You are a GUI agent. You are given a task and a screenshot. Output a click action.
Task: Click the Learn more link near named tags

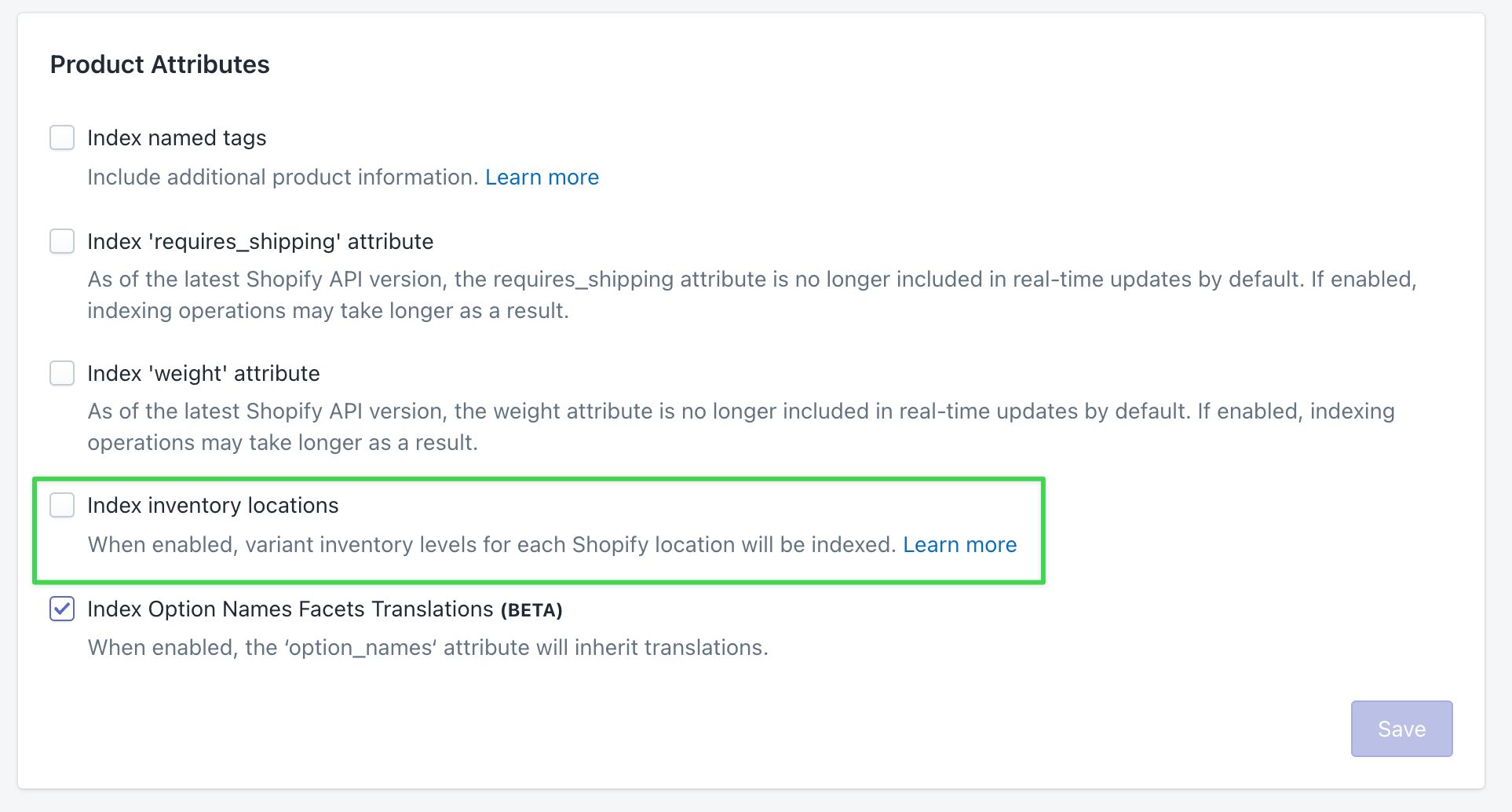click(x=542, y=177)
